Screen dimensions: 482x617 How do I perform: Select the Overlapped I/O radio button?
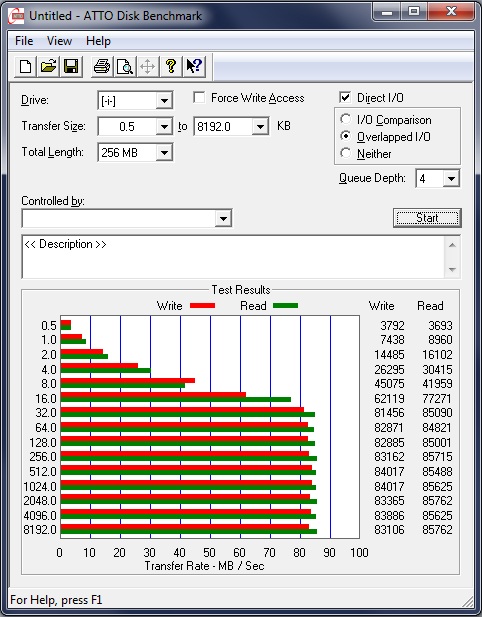click(x=345, y=136)
